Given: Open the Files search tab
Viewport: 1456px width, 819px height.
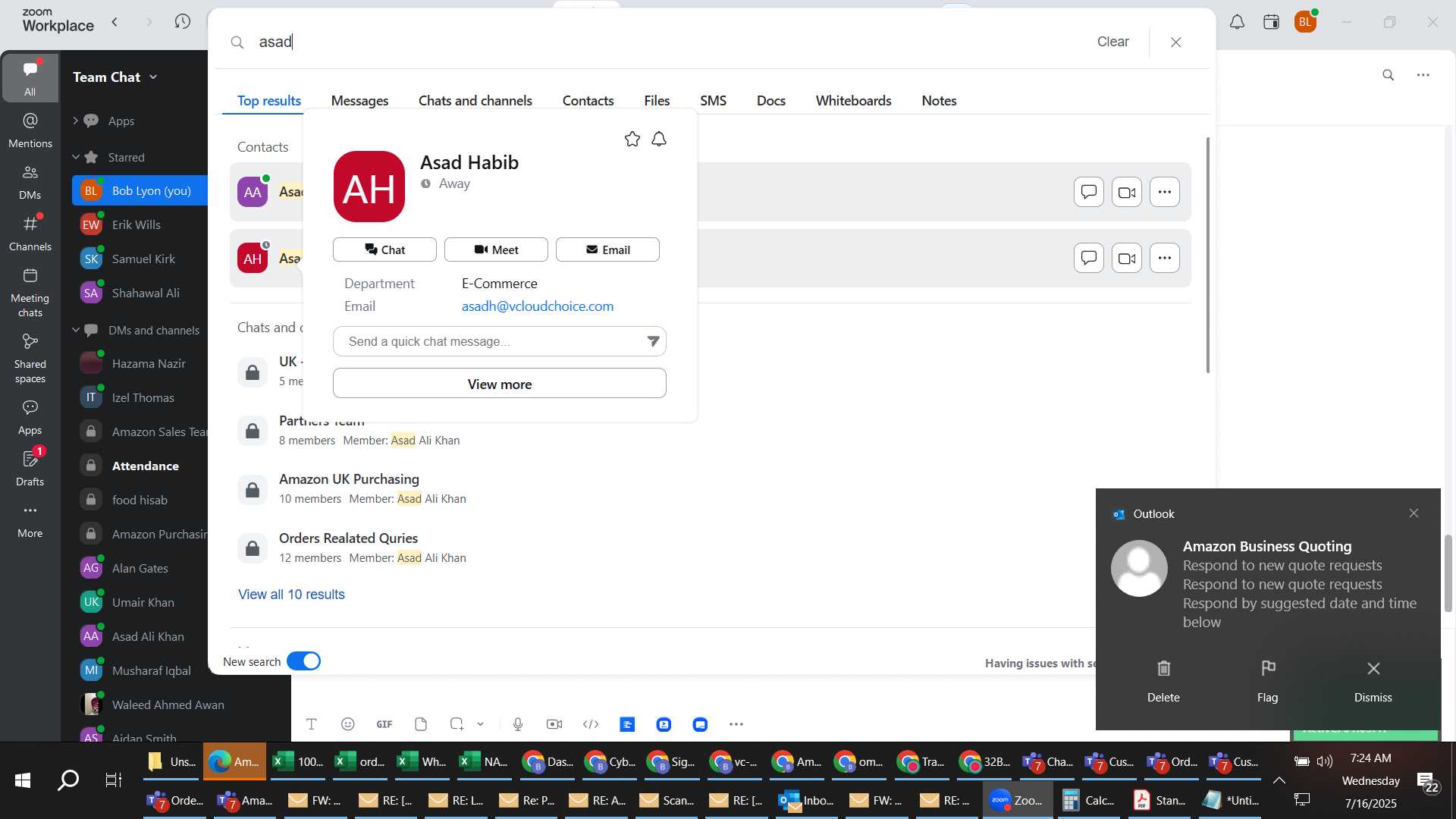Looking at the screenshot, I should pos(657,101).
